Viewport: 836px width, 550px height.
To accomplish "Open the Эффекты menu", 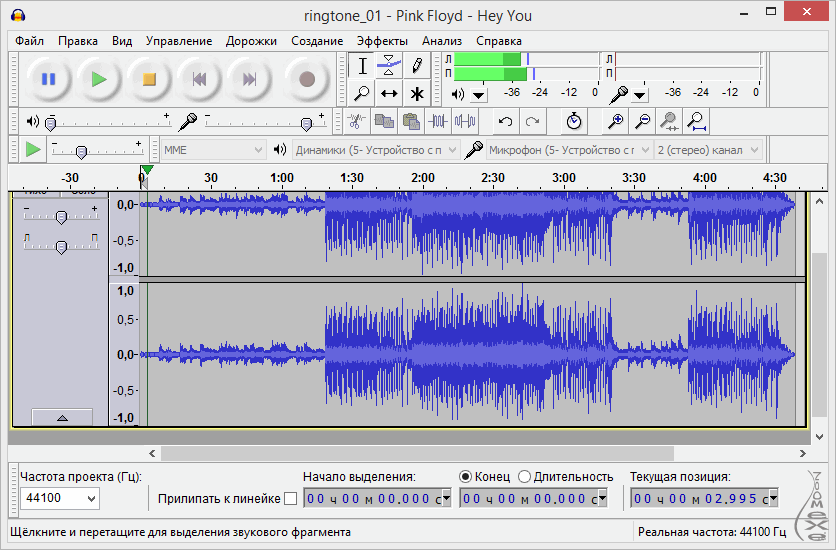I will click(x=382, y=41).
